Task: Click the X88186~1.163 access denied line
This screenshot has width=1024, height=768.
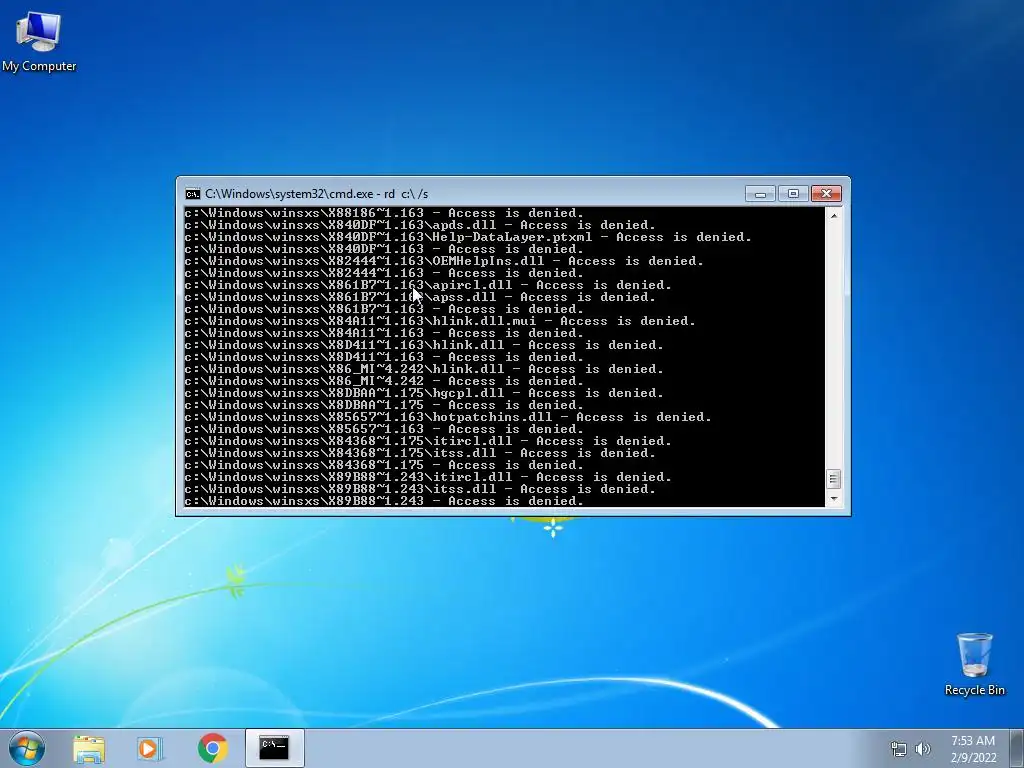Action: click(x=383, y=213)
